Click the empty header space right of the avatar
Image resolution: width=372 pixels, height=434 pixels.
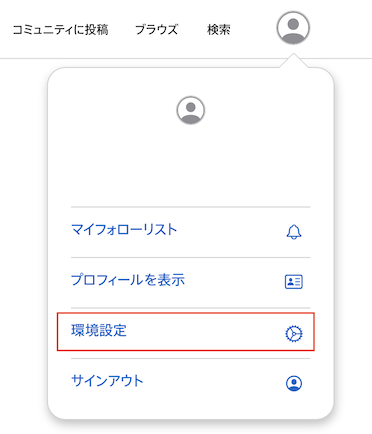(342, 28)
